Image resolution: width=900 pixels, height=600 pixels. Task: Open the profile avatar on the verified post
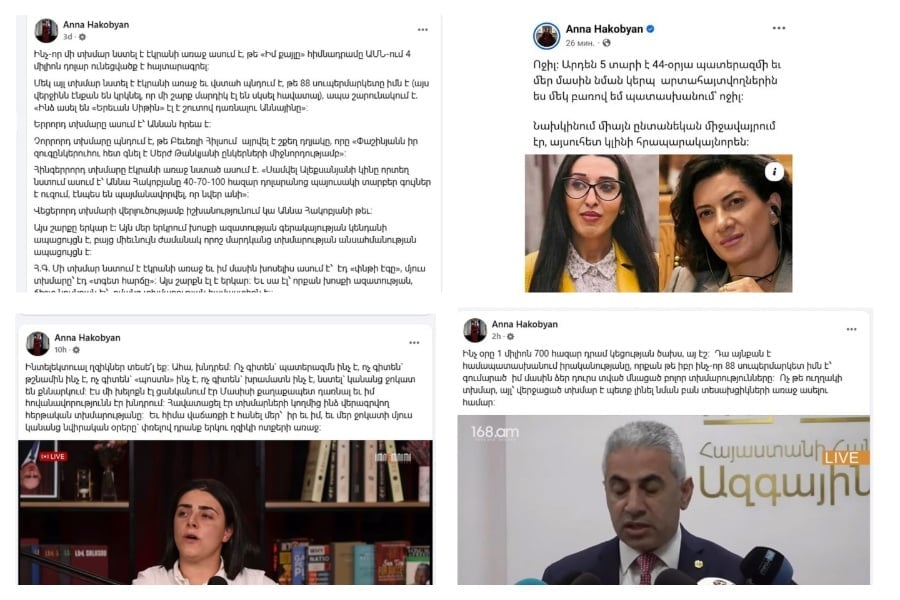[546, 36]
